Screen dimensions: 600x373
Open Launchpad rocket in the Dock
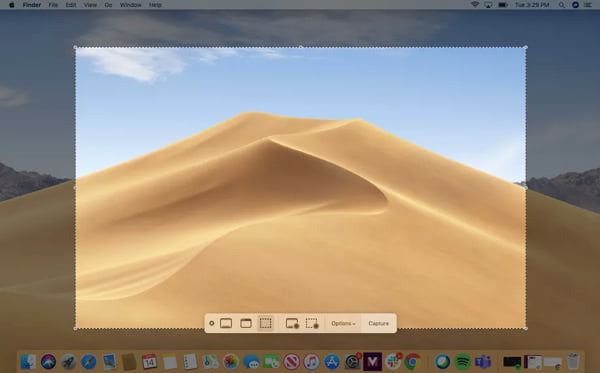coord(68,362)
